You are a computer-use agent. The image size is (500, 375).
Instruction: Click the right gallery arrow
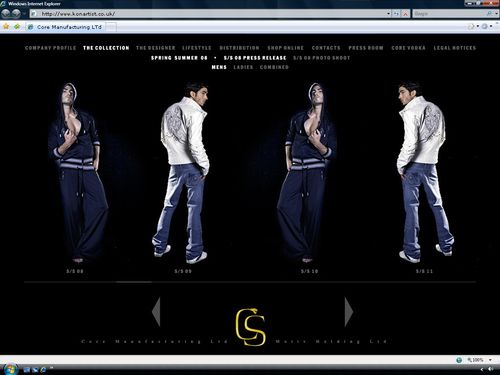[349, 312]
